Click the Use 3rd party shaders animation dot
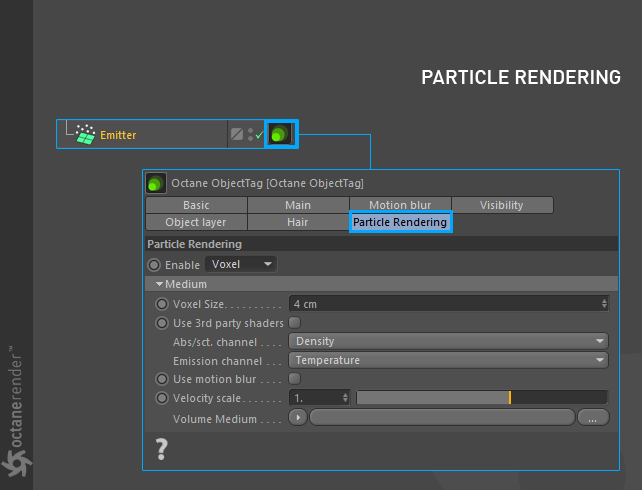 [x=162, y=323]
